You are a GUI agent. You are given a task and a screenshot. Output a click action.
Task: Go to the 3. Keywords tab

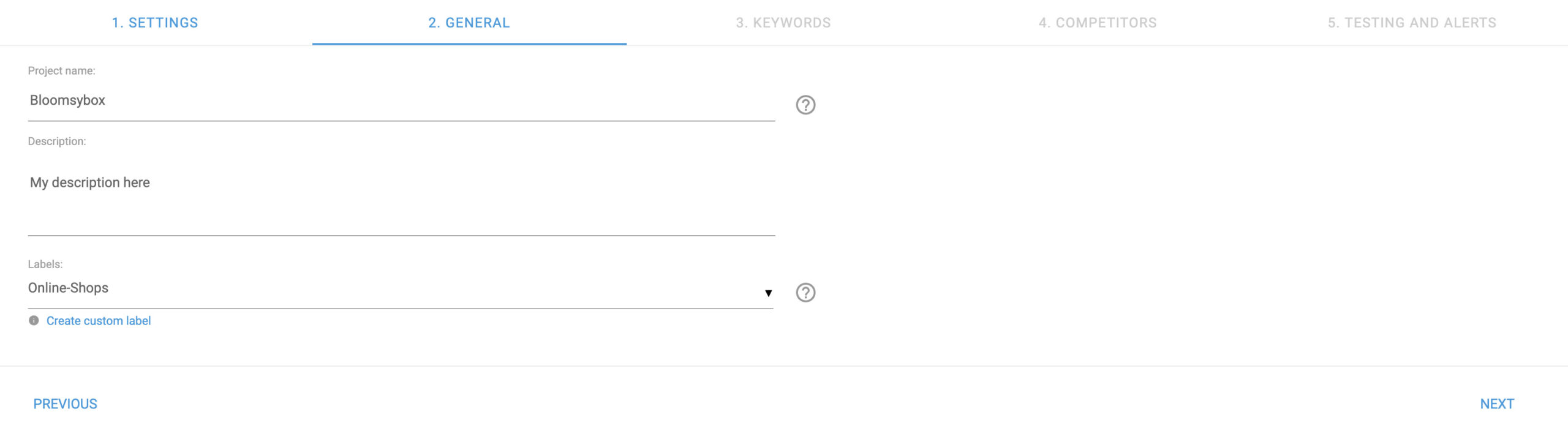[x=783, y=23]
